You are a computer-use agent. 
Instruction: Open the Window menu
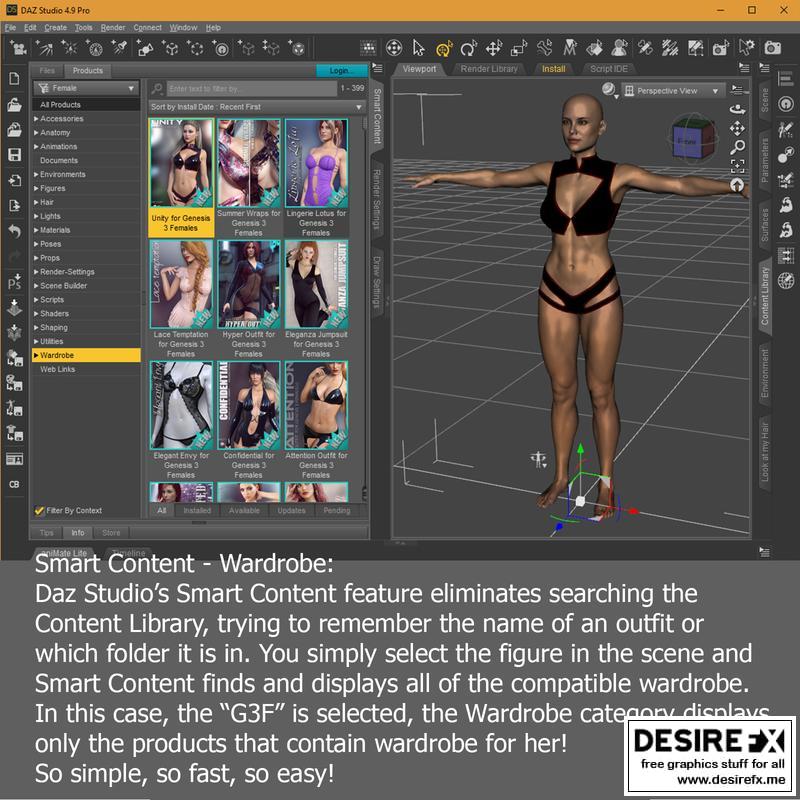click(x=183, y=28)
